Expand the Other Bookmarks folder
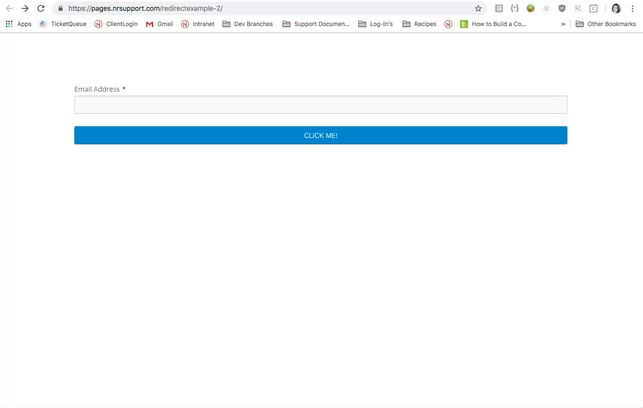Screen dimensions: 643x408 click(606, 24)
